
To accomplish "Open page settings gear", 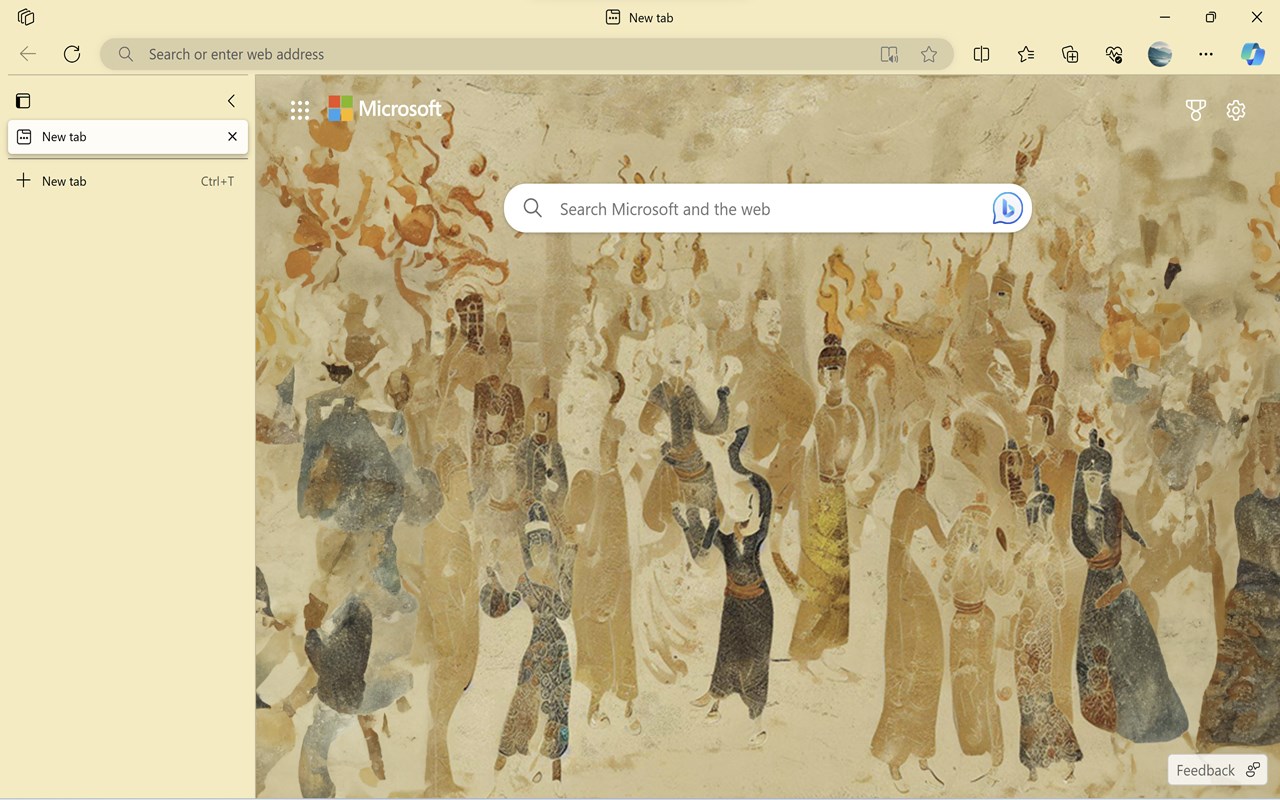I will pos(1236,110).
